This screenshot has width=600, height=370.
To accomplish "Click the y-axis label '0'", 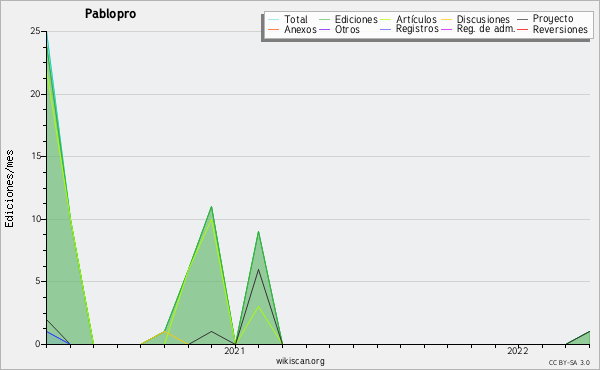I will coord(38,344).
